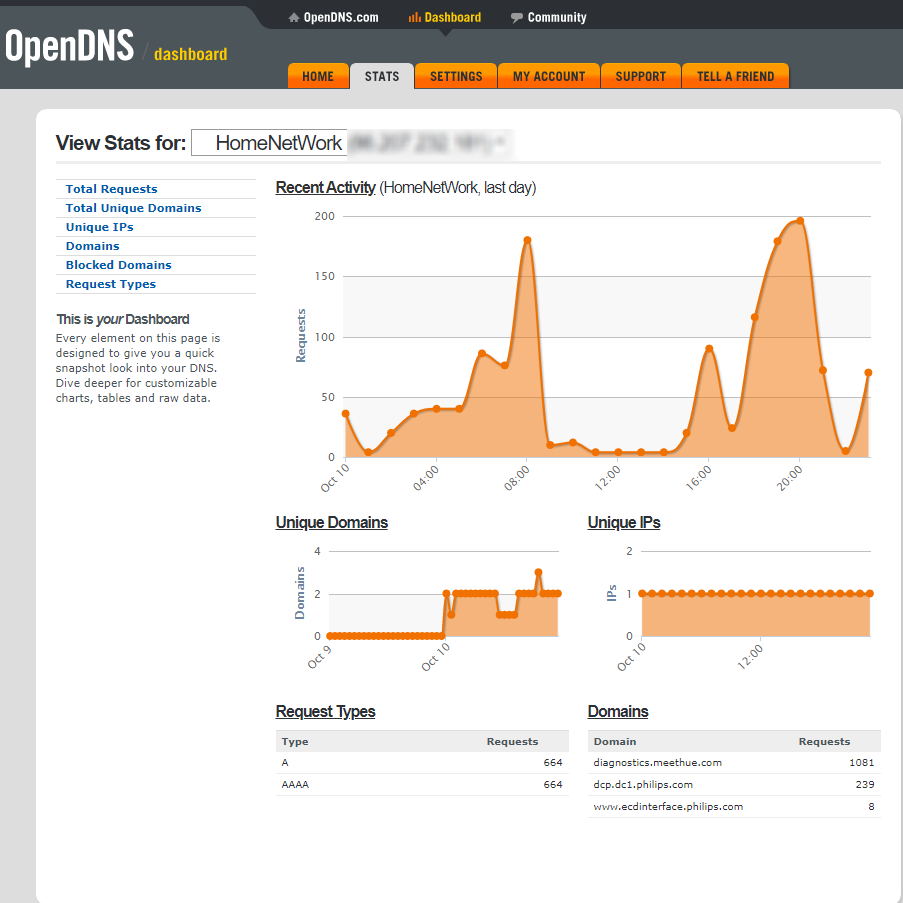Click the first point in Unique IPs chart
Viewport: 903px width, 903px height.
click(x=642, y=593)
